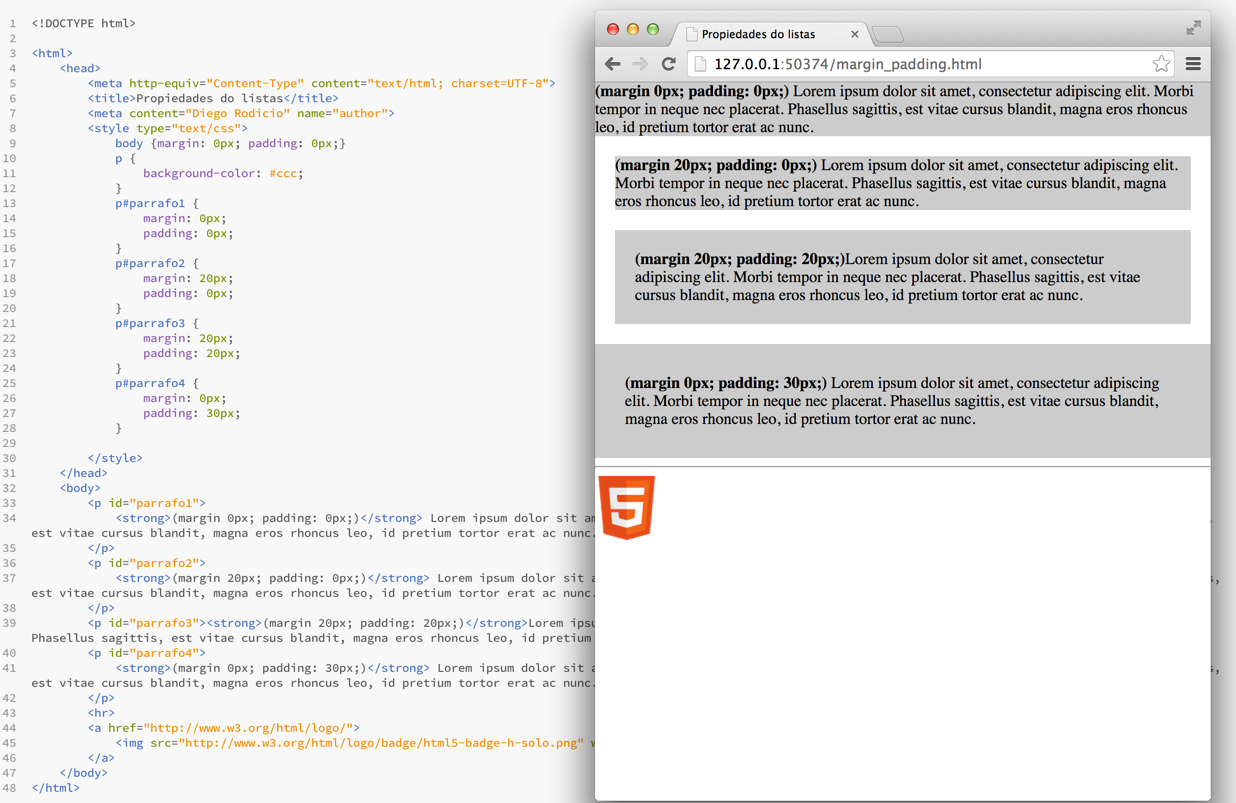Open the Chrome hamburger menu
Viewport: 1236px width, 803px height.
(x=1193, y=64)
